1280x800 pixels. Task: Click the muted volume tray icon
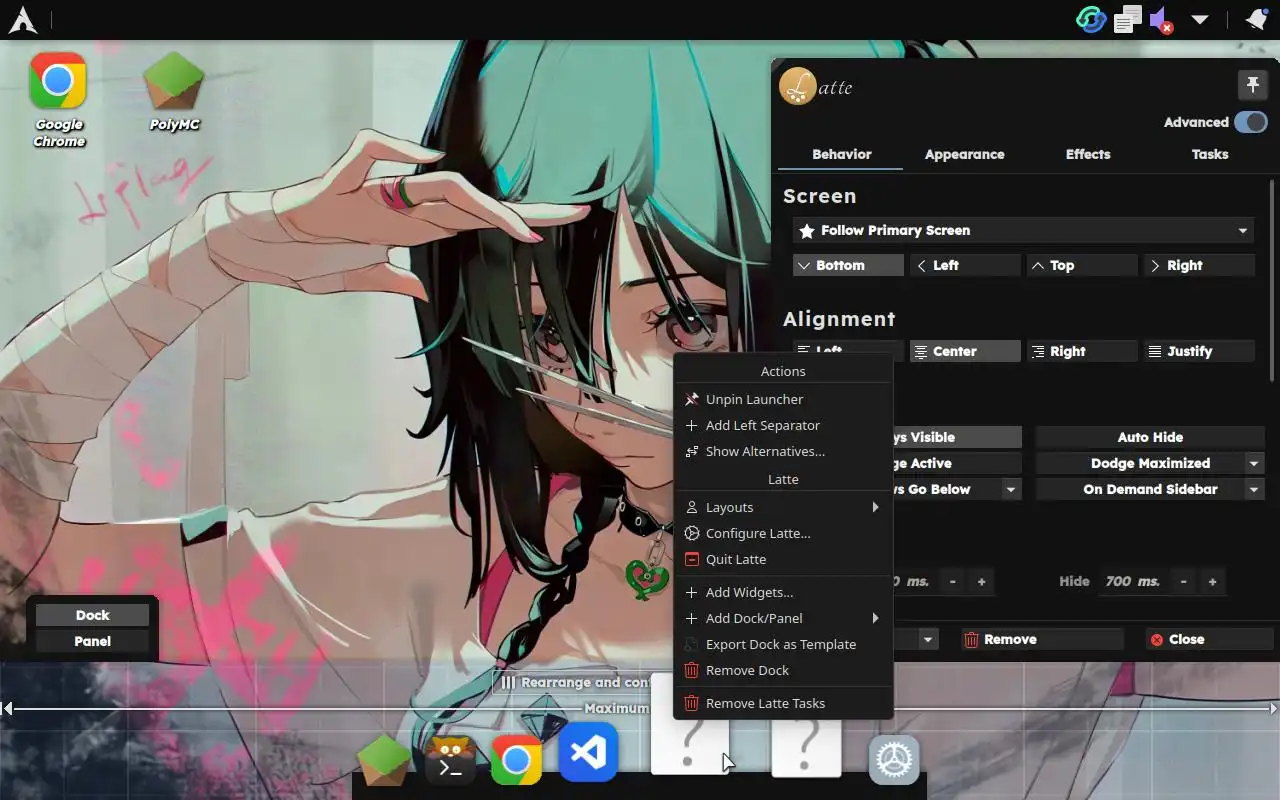pyautogui.click(x=1161, y=20)
